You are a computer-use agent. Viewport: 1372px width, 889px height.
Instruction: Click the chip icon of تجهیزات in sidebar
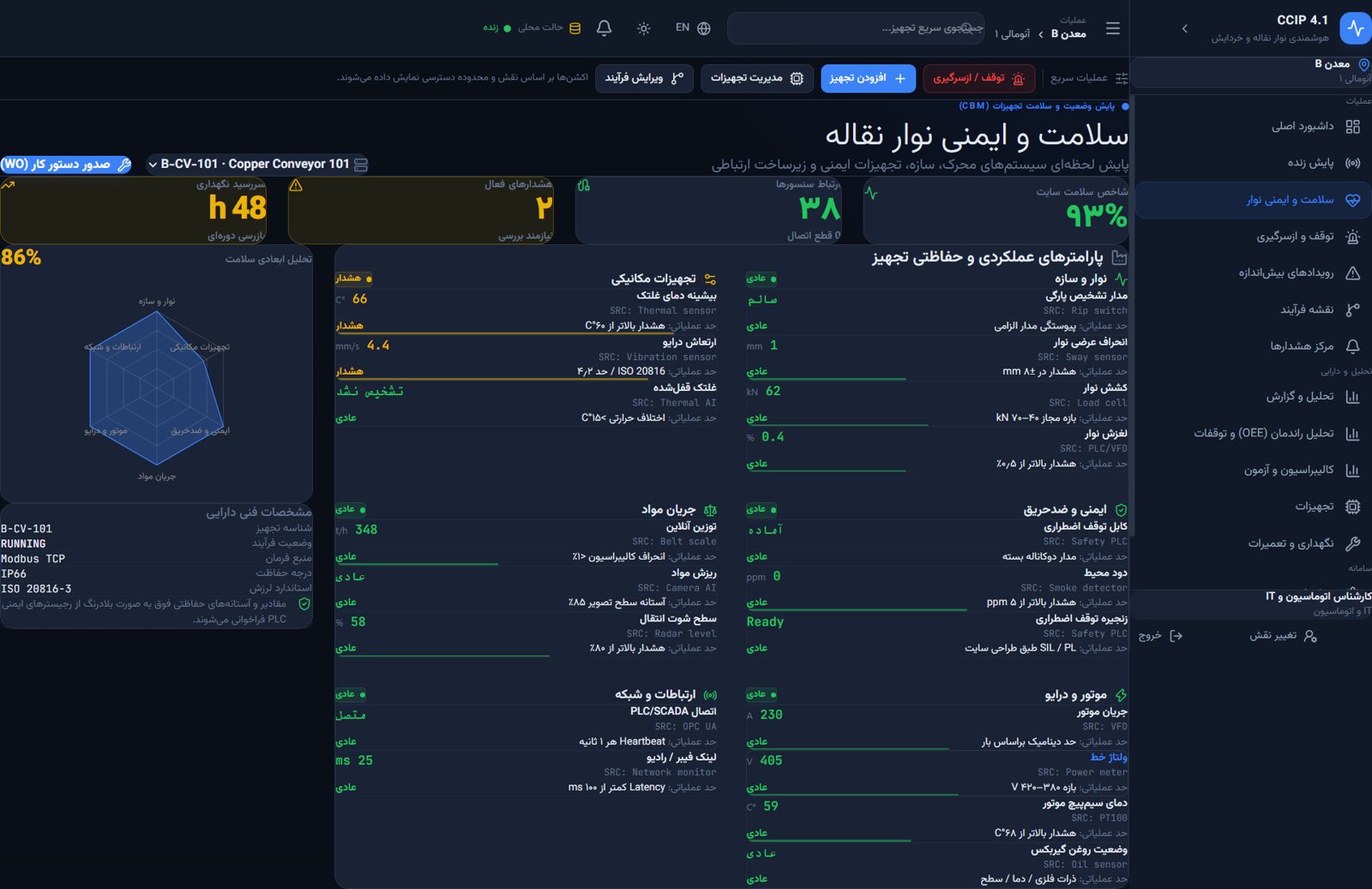pyautogui.click(x=1353, y=507)
